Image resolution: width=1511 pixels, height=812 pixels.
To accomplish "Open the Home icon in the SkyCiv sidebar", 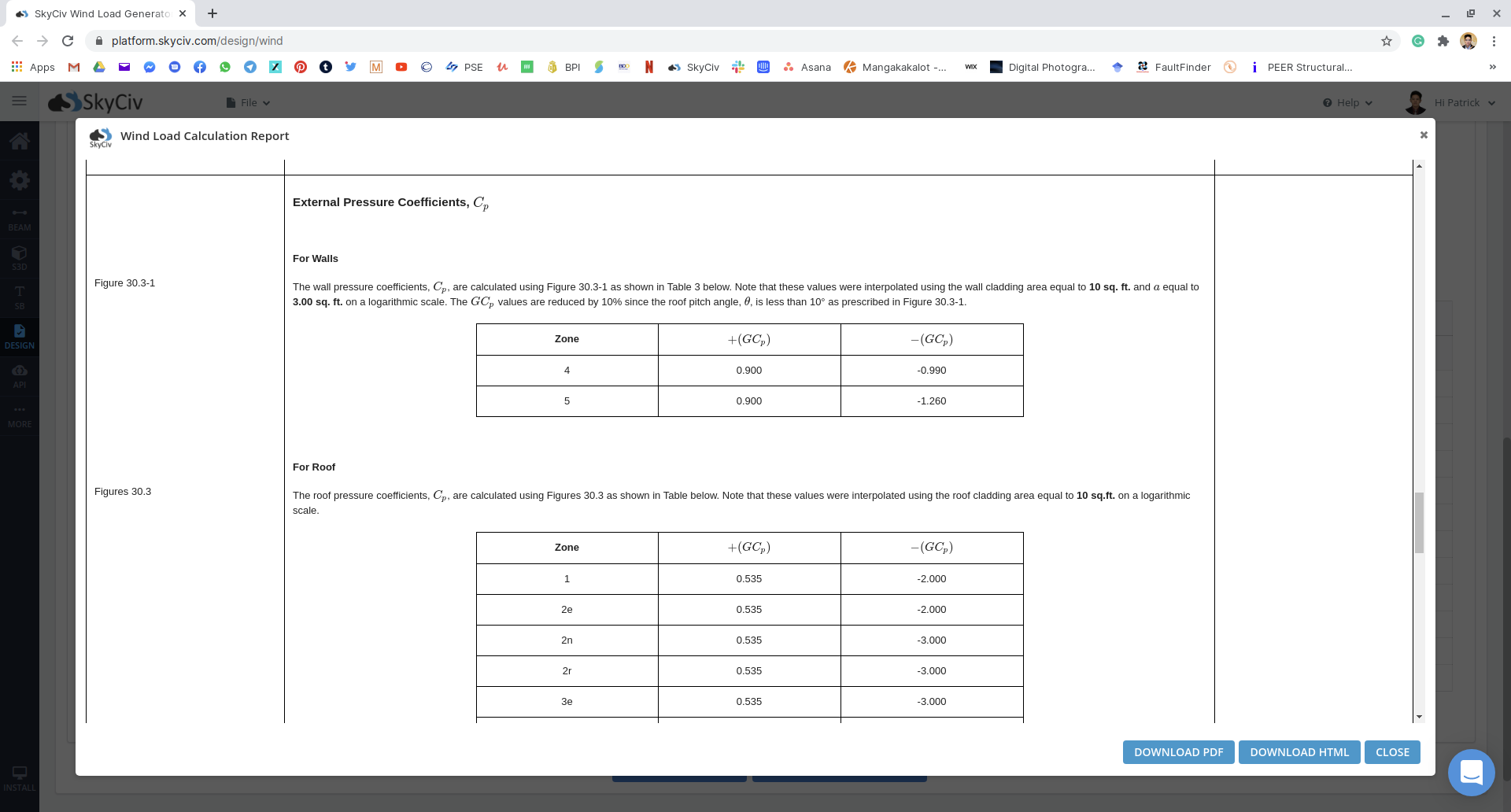I will (20, 142).
